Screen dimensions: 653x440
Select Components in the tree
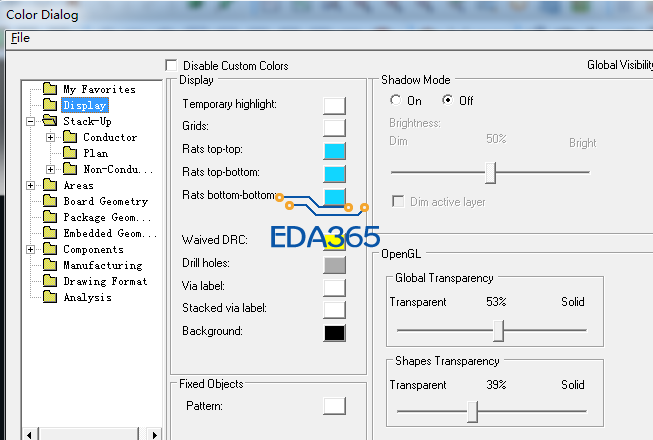tap(93, 249)
